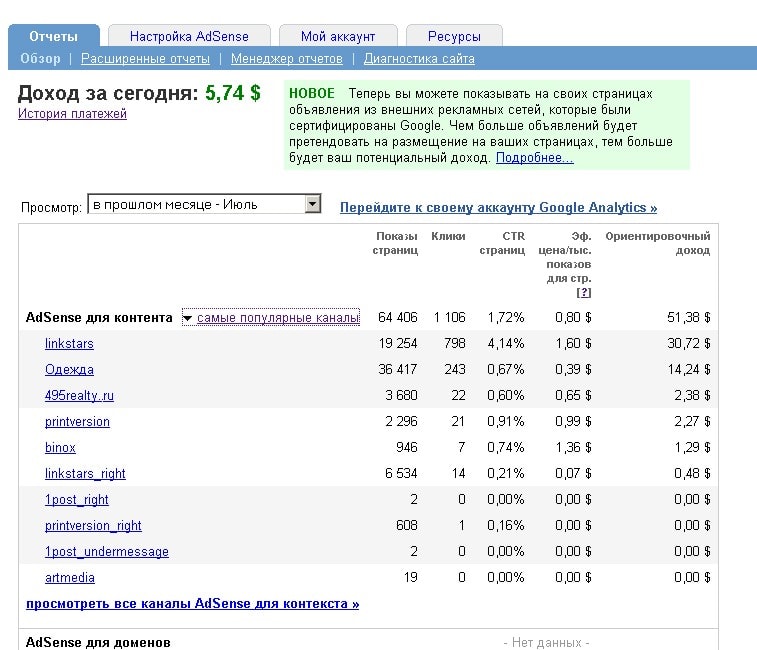Open the Настройка AdSense tab
This screenshot has height=650, width=757.
[189, 36]
